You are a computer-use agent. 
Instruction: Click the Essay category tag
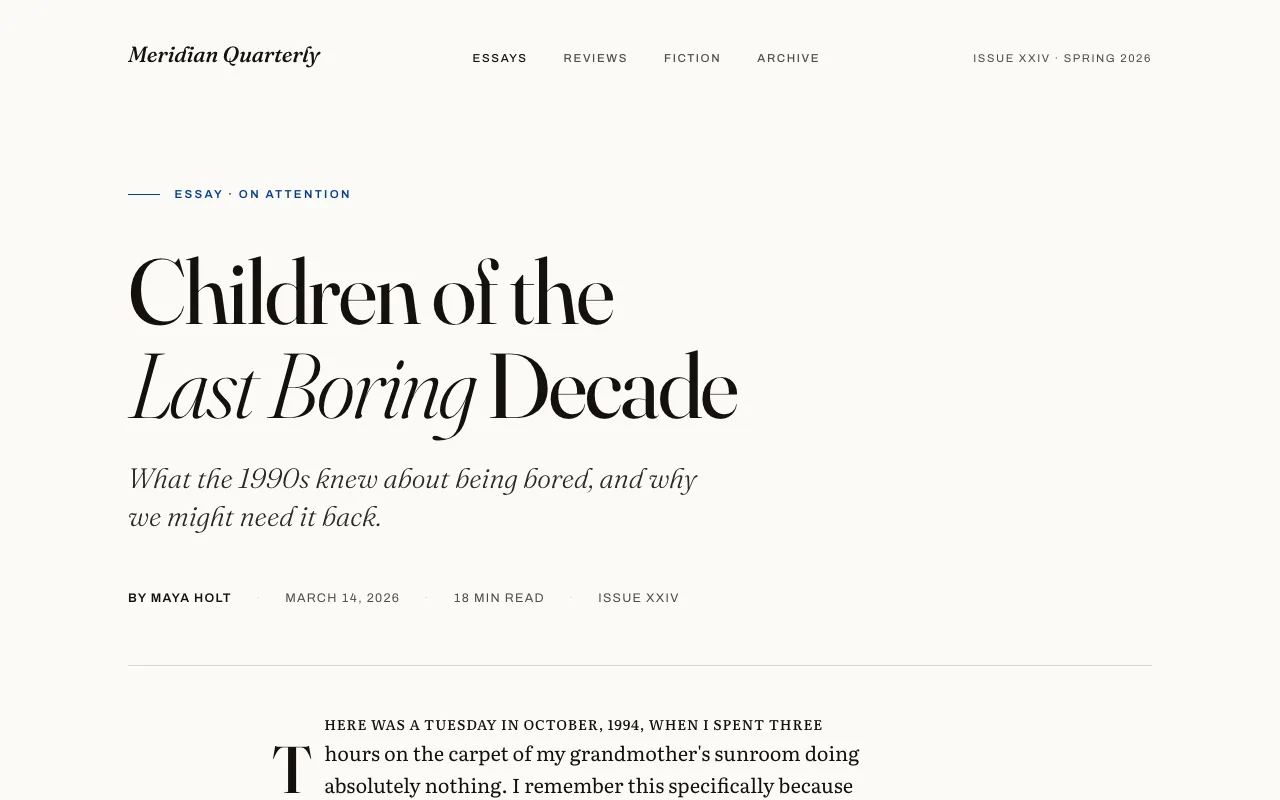tap(198, 194)
